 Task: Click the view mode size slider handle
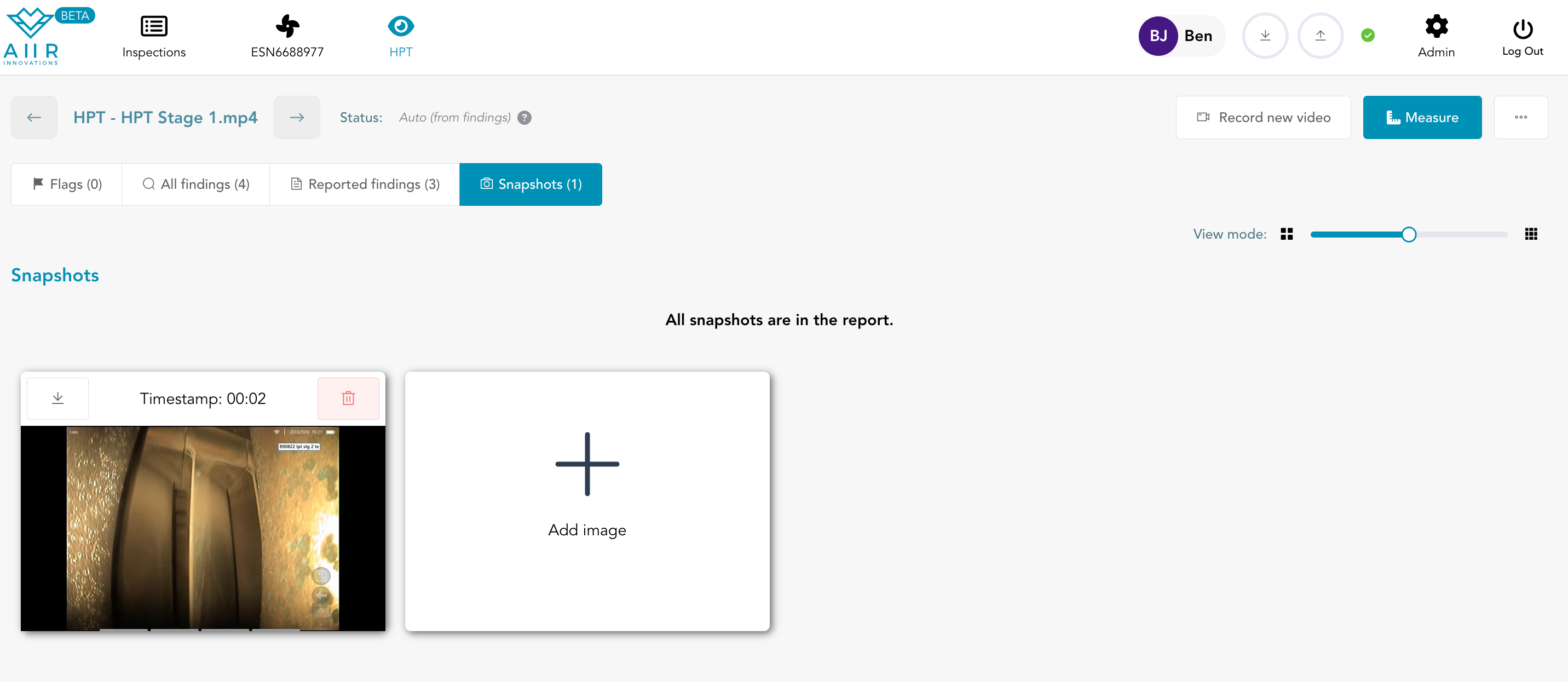1409,234
